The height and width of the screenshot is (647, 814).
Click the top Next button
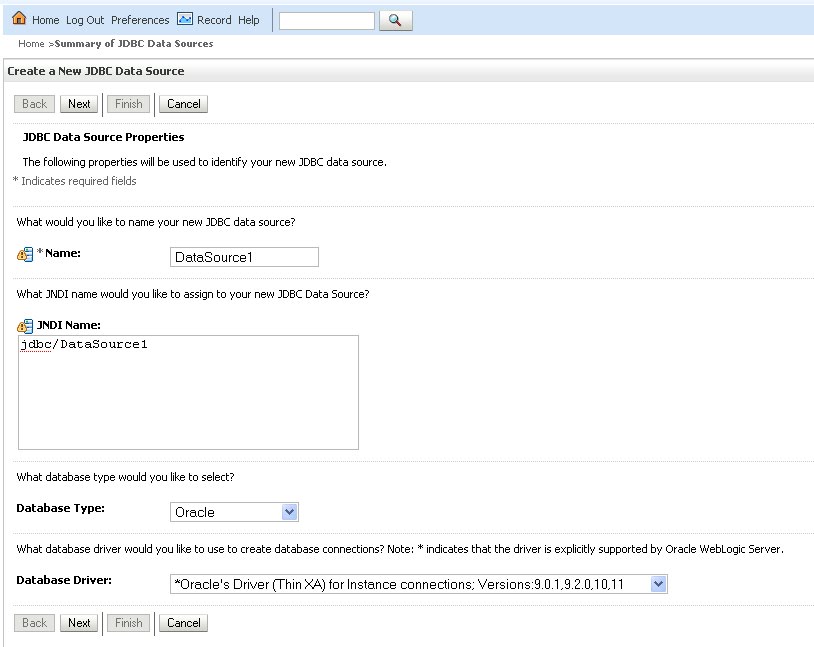(x=79, y=103)
